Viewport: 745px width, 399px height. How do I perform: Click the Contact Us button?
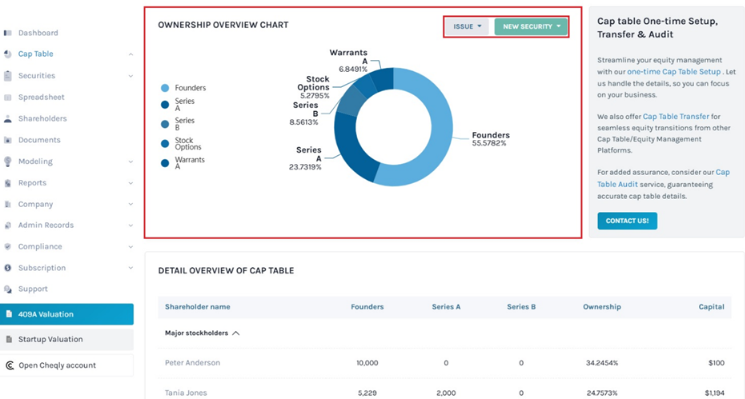coord(627,221)
